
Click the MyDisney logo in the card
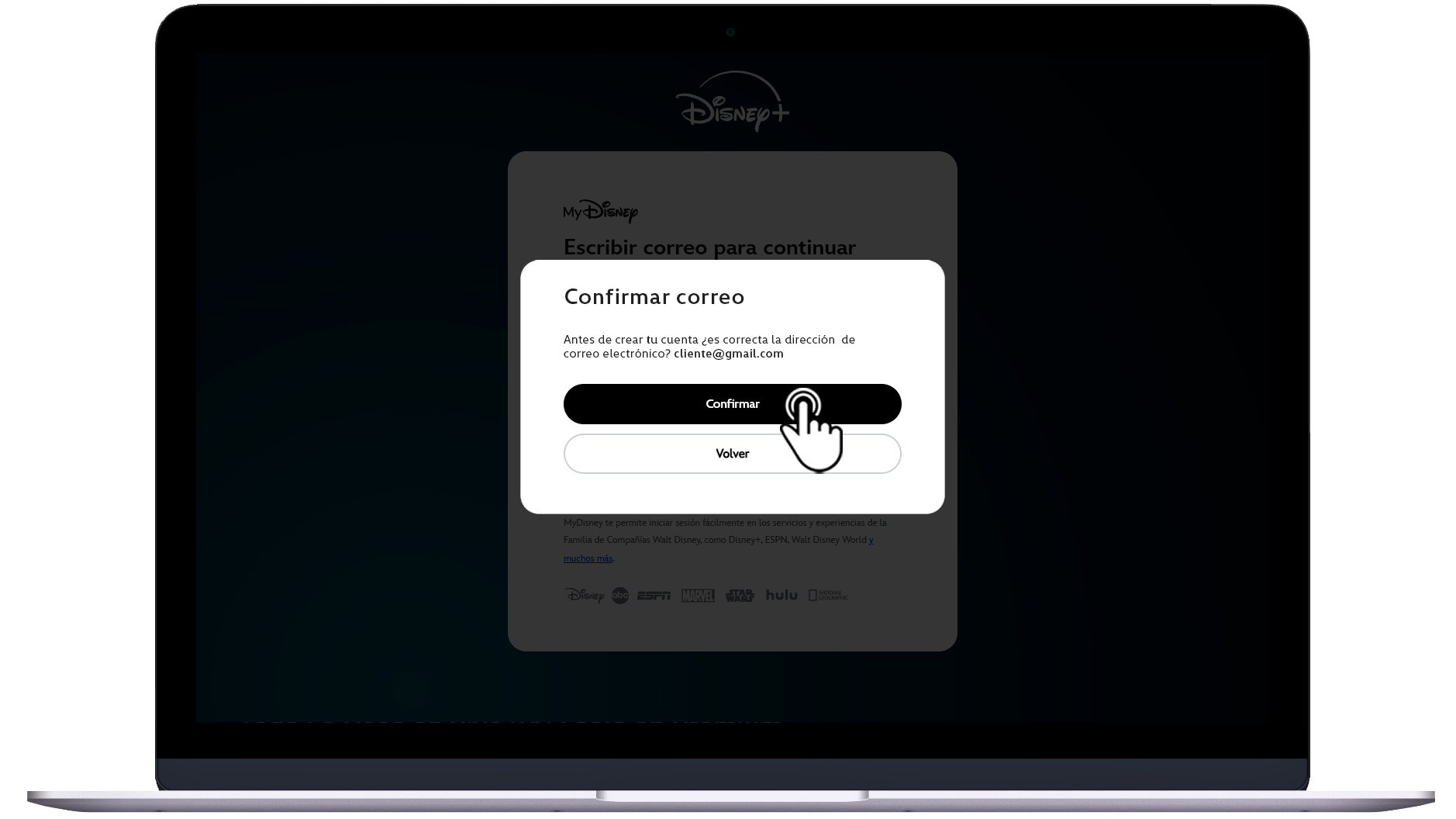[x=601, y=212]
